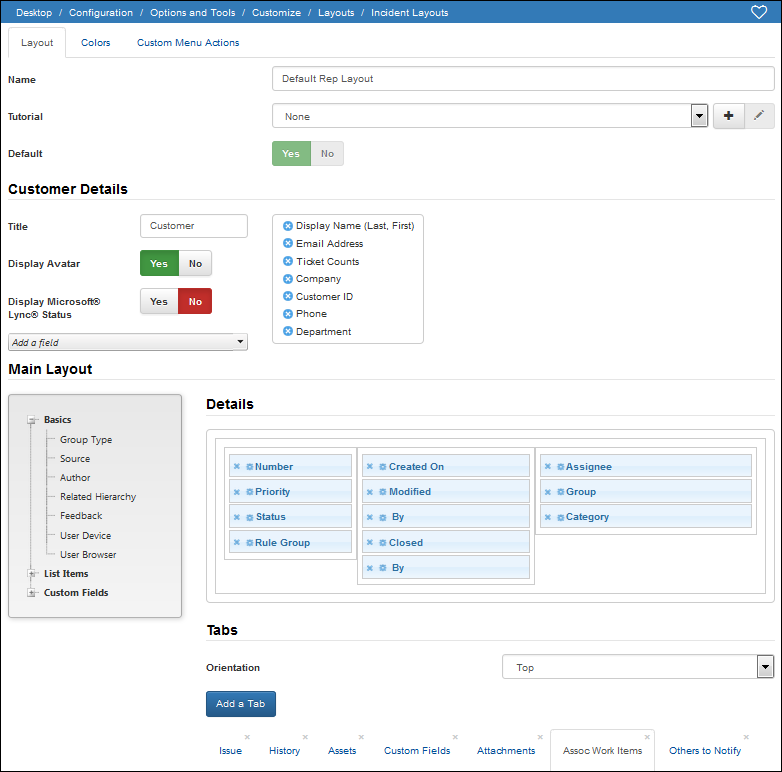
Task: Enable Microsoft Lync Status with Yes
Action: [x=159, y=301]
